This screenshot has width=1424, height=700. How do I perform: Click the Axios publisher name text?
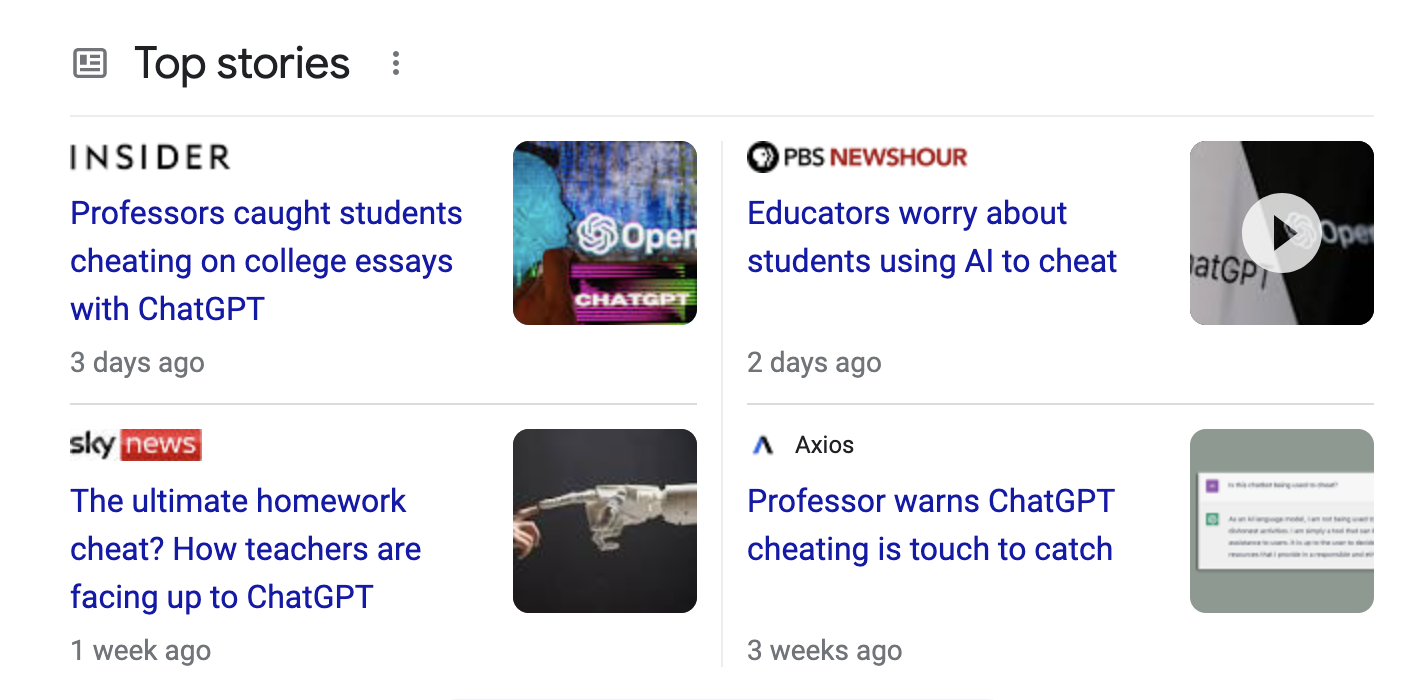(824, 445)
